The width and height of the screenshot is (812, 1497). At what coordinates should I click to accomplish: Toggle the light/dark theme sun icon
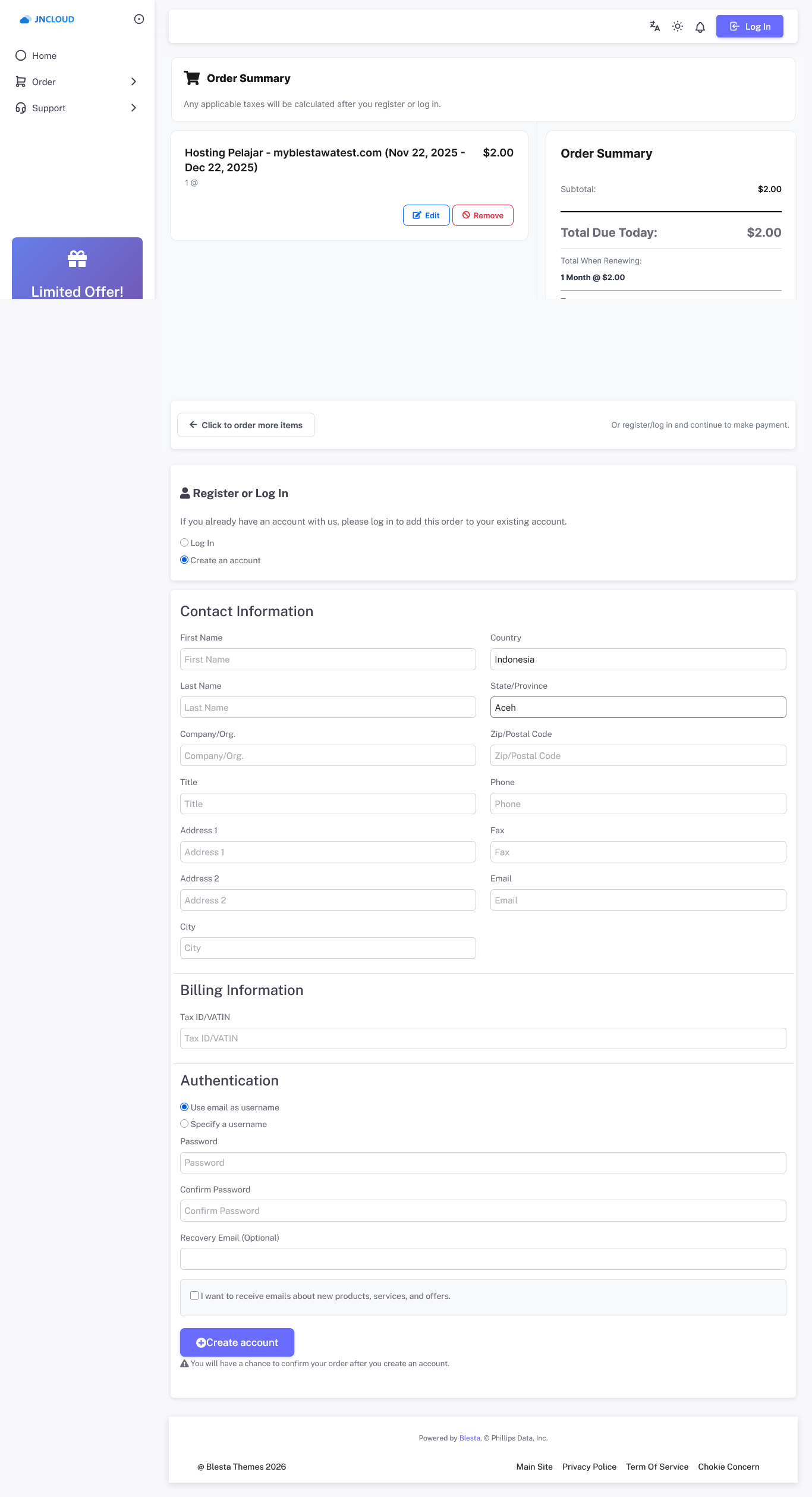(x=677, y=26)
